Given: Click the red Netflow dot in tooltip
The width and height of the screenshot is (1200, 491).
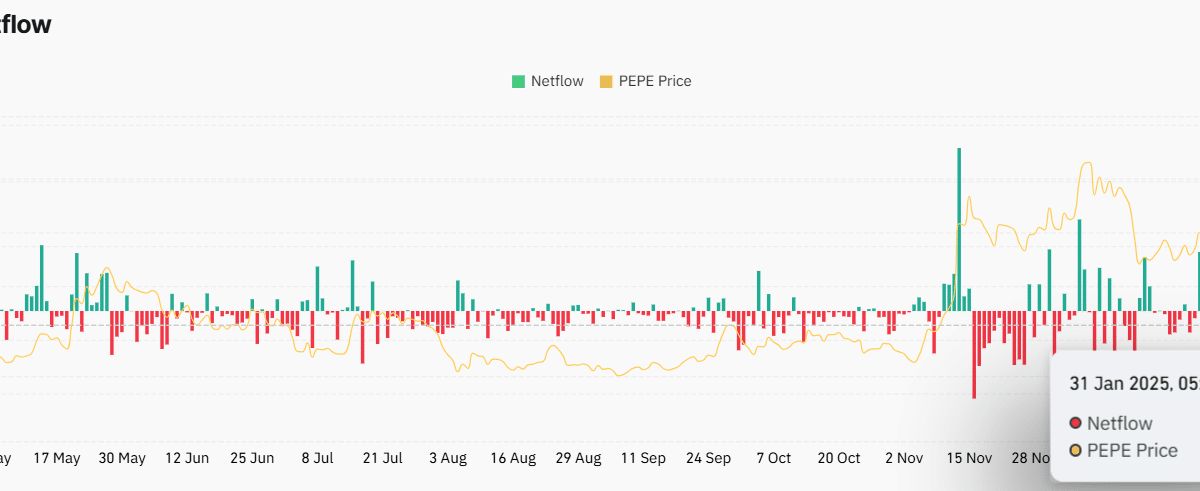Looking at the screenshot, I should tap(1075, 424).
